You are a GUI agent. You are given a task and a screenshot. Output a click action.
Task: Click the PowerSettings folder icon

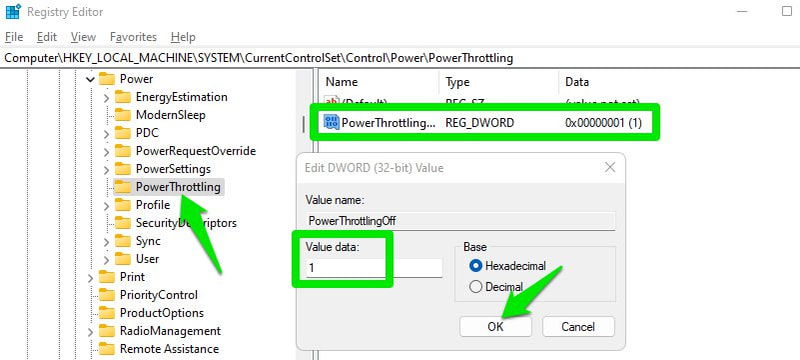[122, 169]
